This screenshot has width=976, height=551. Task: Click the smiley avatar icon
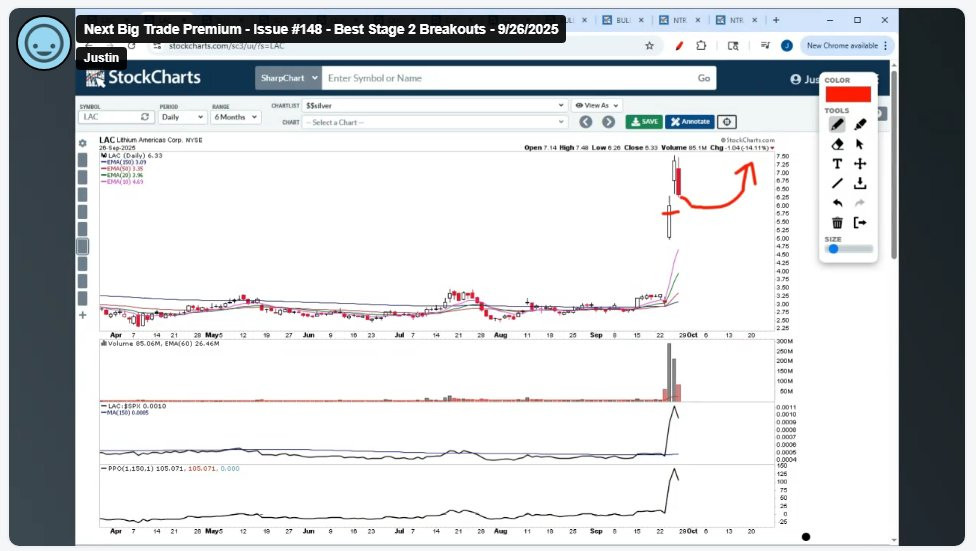click(44, 43)
